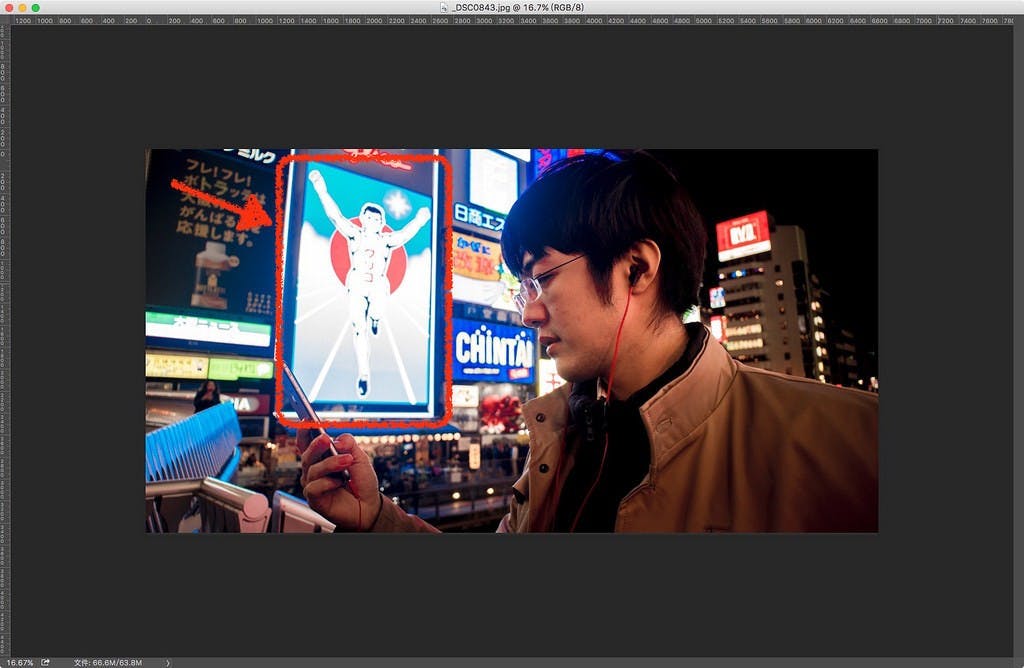Click the blue CHINTAI sign in the photo
Screen dimensions: 1024x668
(493, 352)
